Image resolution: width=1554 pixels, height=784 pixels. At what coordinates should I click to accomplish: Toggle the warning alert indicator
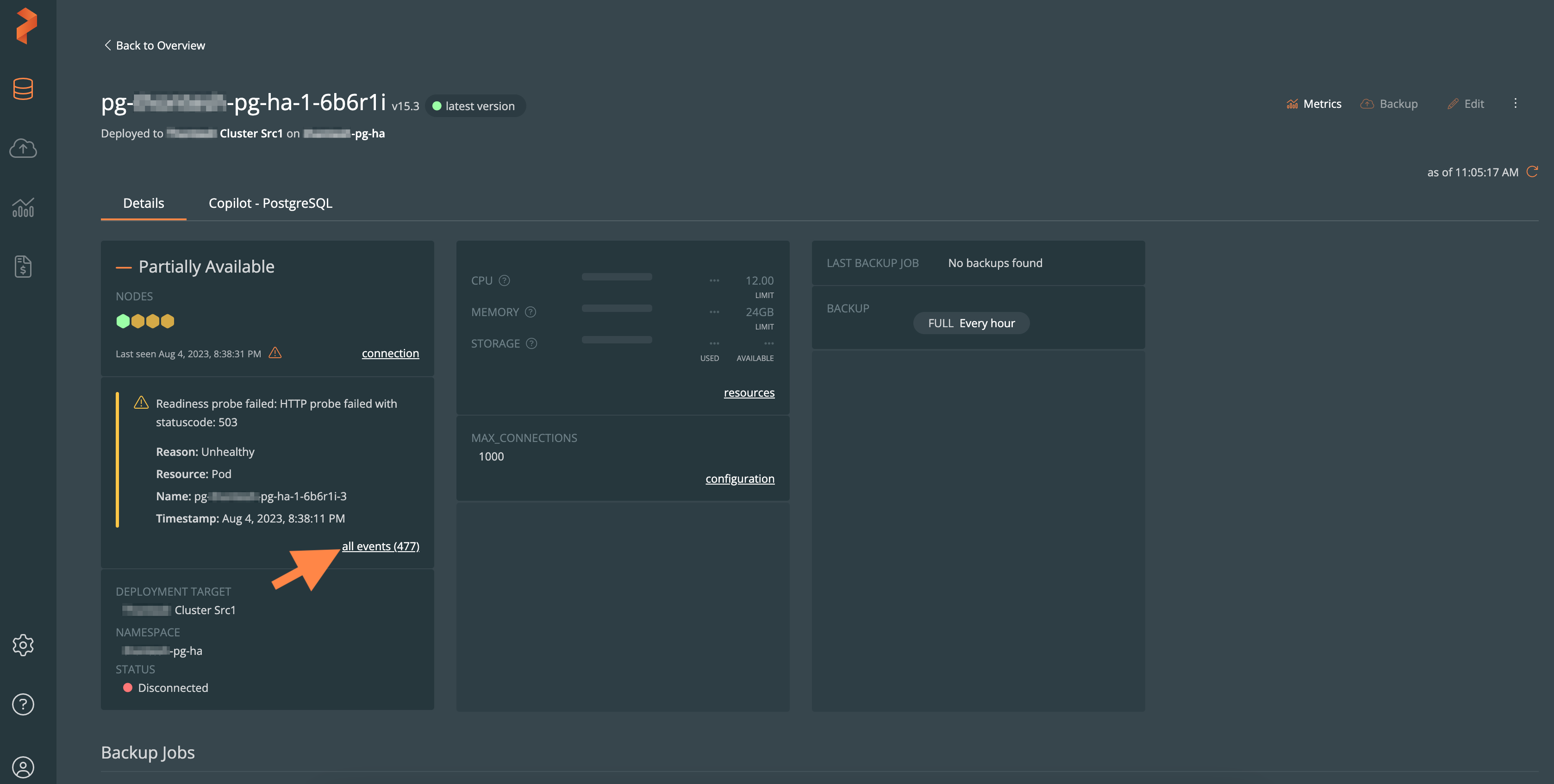pos(275,353)
